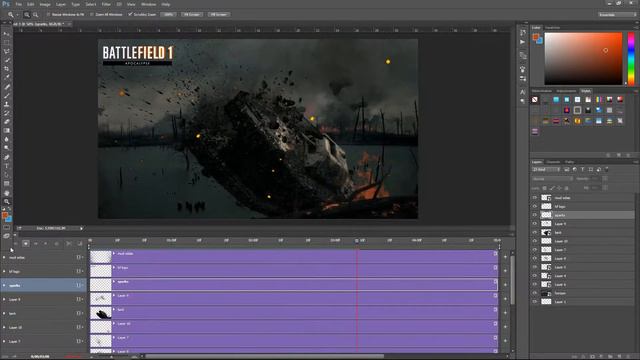
Task: Select the Quick Selection tool
Action: 6,60
